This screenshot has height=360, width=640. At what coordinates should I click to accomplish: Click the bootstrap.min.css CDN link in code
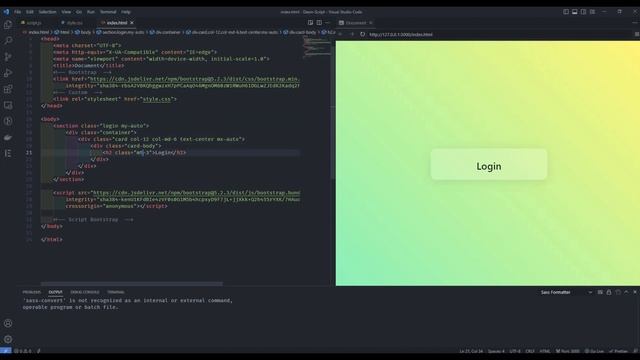(194, 79)
